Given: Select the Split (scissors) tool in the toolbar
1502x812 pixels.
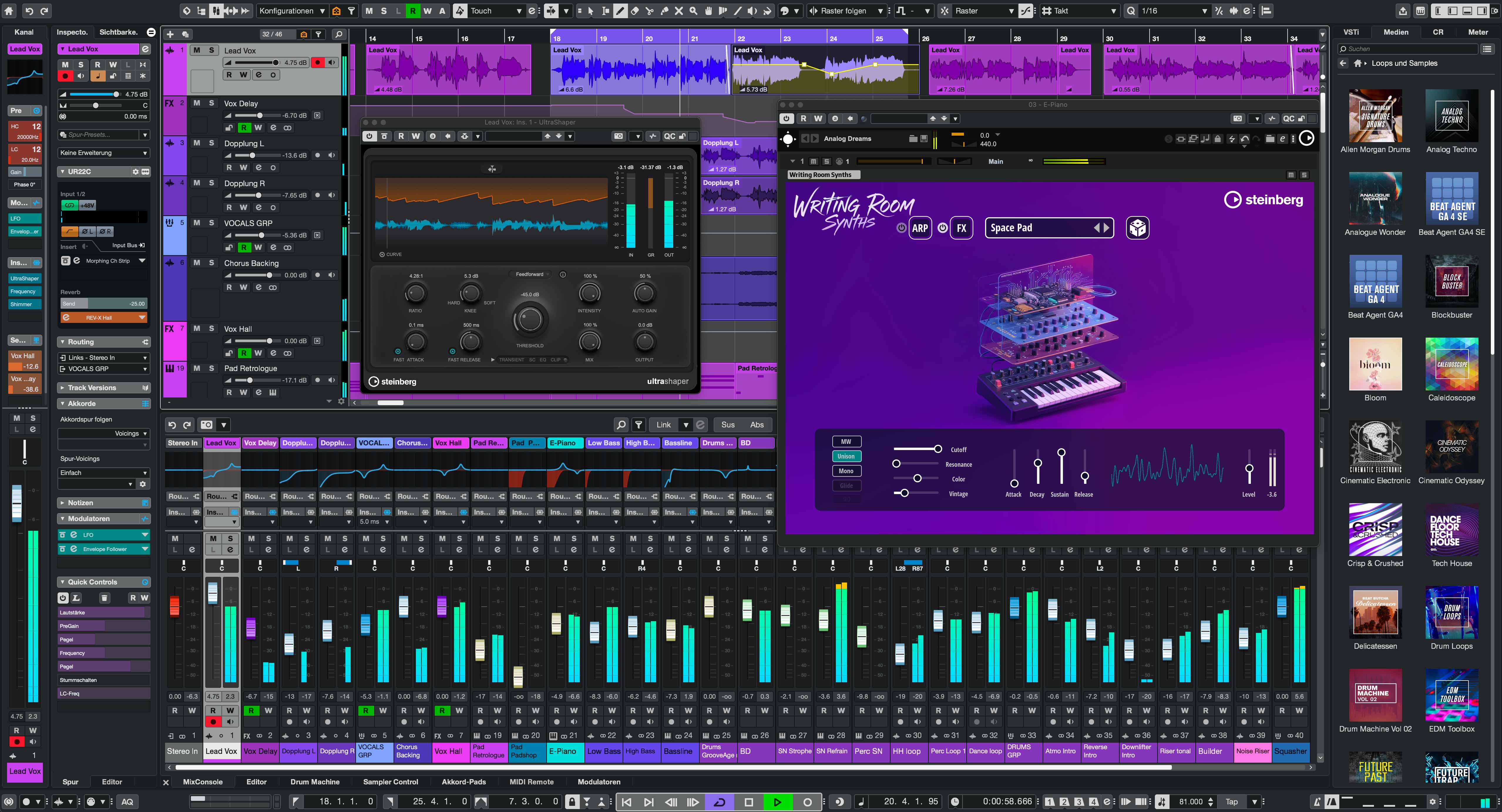Looking at the screenshot, I should coord(650,11).
